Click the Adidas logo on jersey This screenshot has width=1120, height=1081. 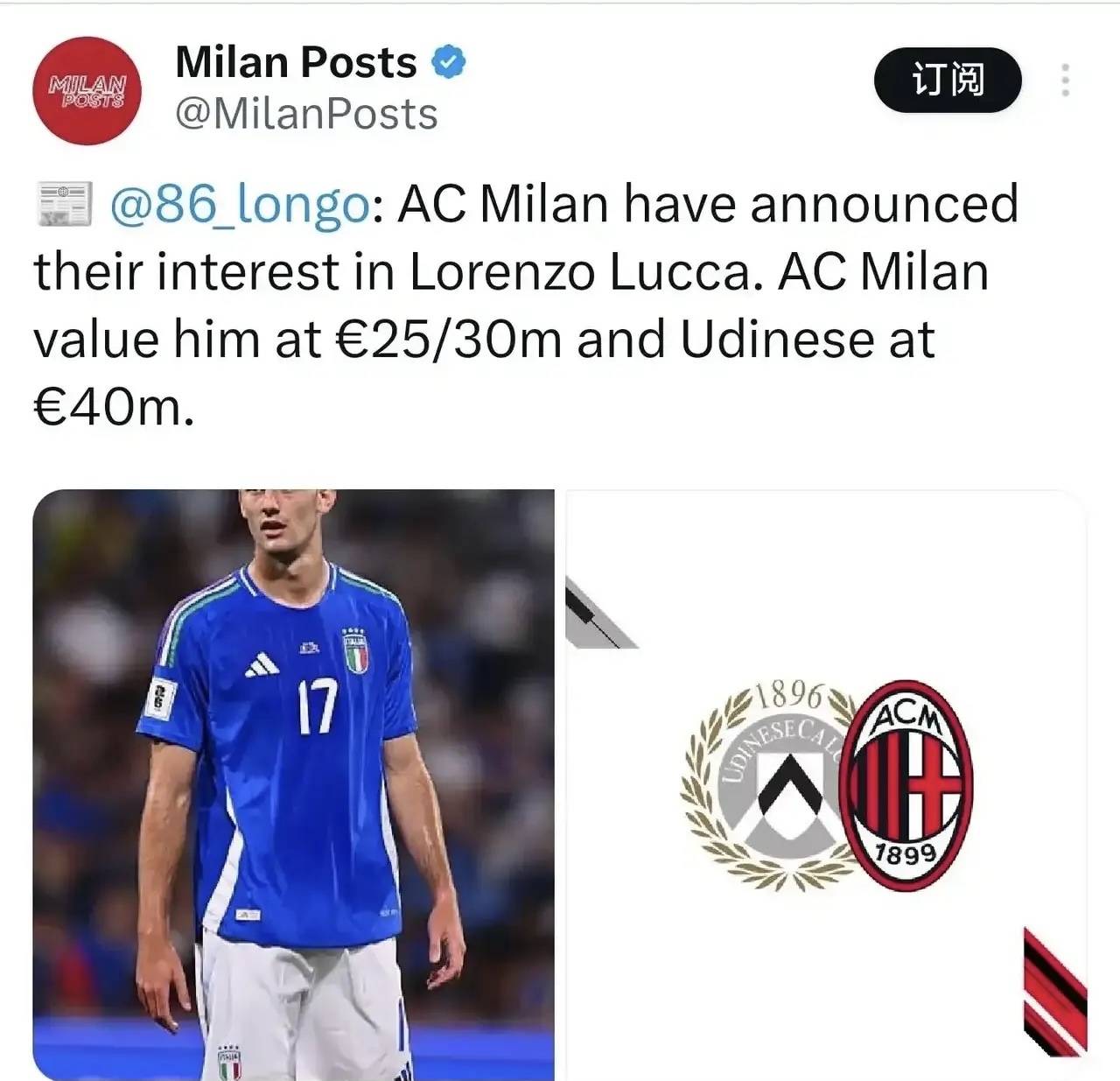tap(262, 665)
